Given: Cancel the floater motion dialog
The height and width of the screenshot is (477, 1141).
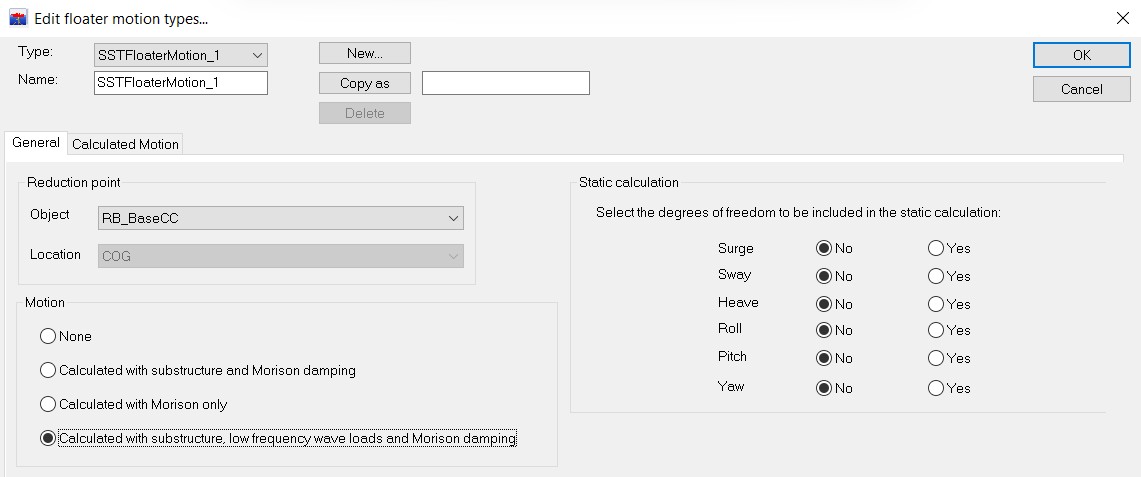Looking at the screenshot, I should (x=1081, y=89).
